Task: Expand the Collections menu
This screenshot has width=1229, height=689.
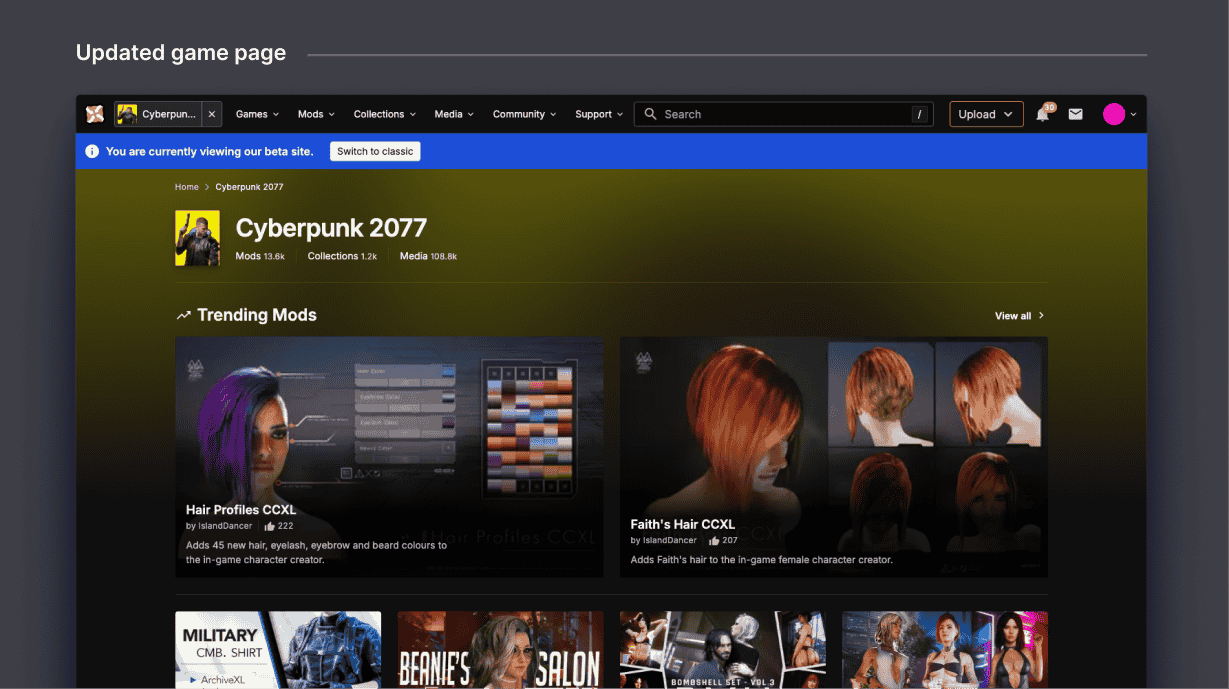Action: [x=385, y=114]
